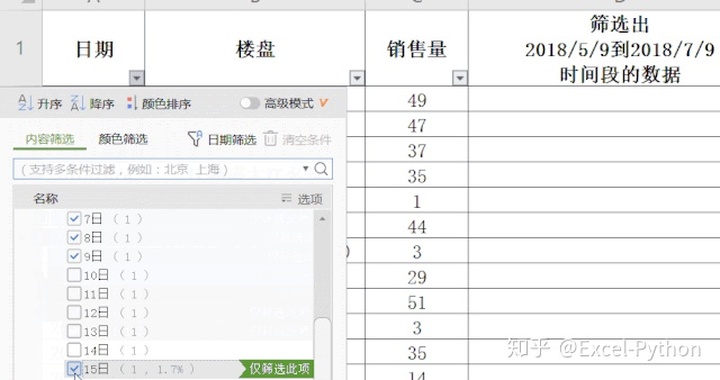Click the 日期筛选 funnel icon
Image resolution: width=720 pixels, height=380 pixels.
[x=195, y=139]
